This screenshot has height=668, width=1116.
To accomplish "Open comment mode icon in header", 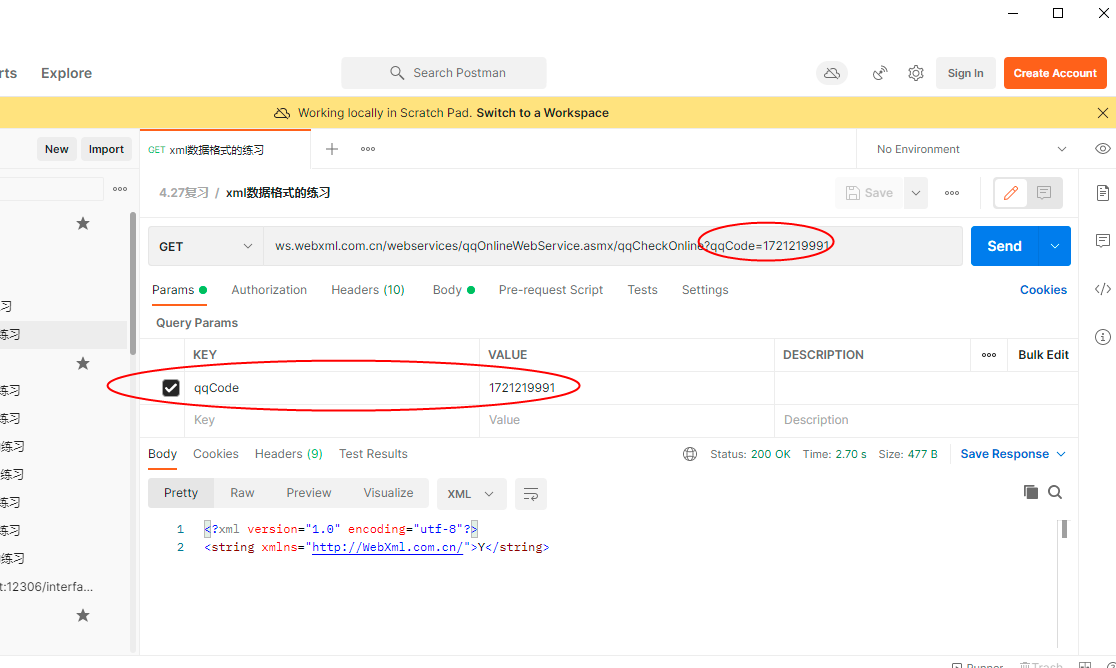I will click(1044, 193).
